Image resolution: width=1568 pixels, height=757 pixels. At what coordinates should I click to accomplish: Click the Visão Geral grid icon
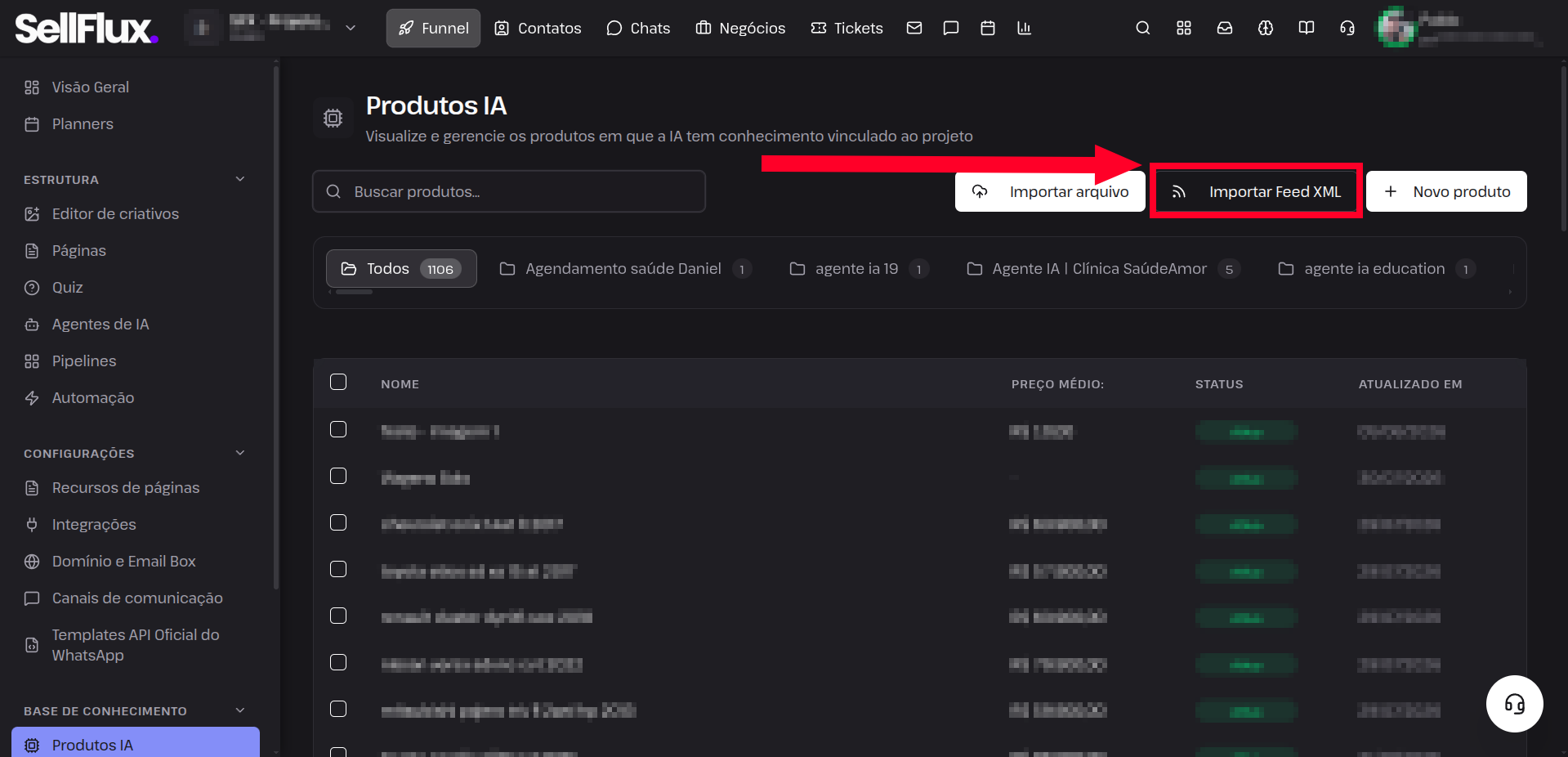pyautogui.click(x=32, y=87)
